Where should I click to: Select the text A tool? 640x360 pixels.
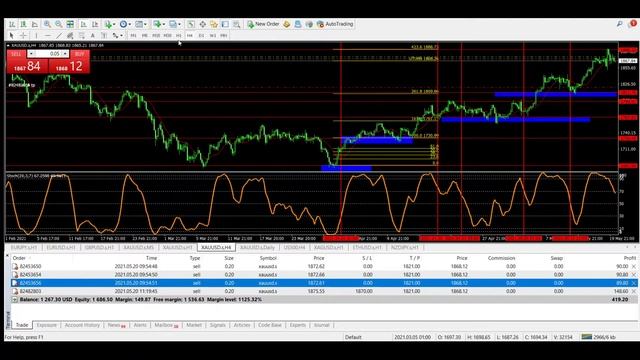point(93,36)
